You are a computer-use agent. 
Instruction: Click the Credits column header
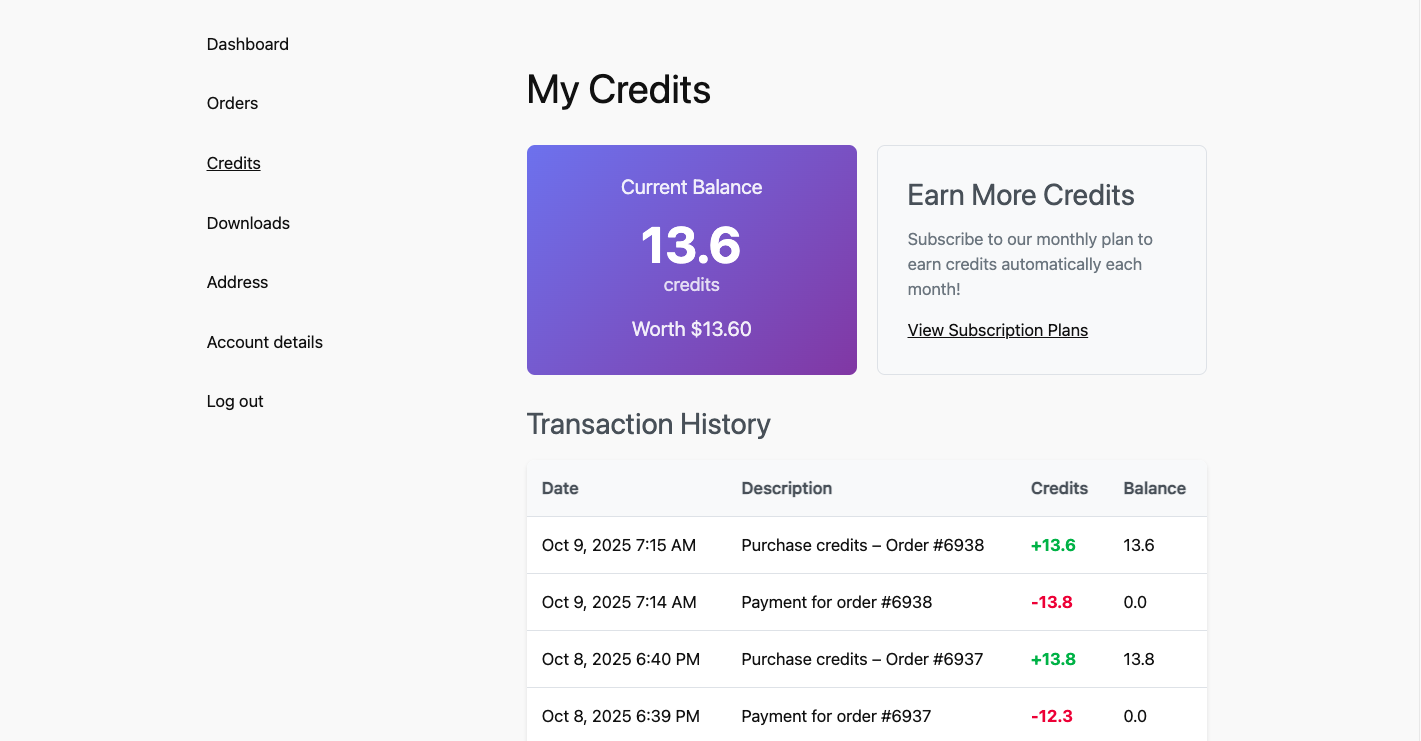[1059, 488]
